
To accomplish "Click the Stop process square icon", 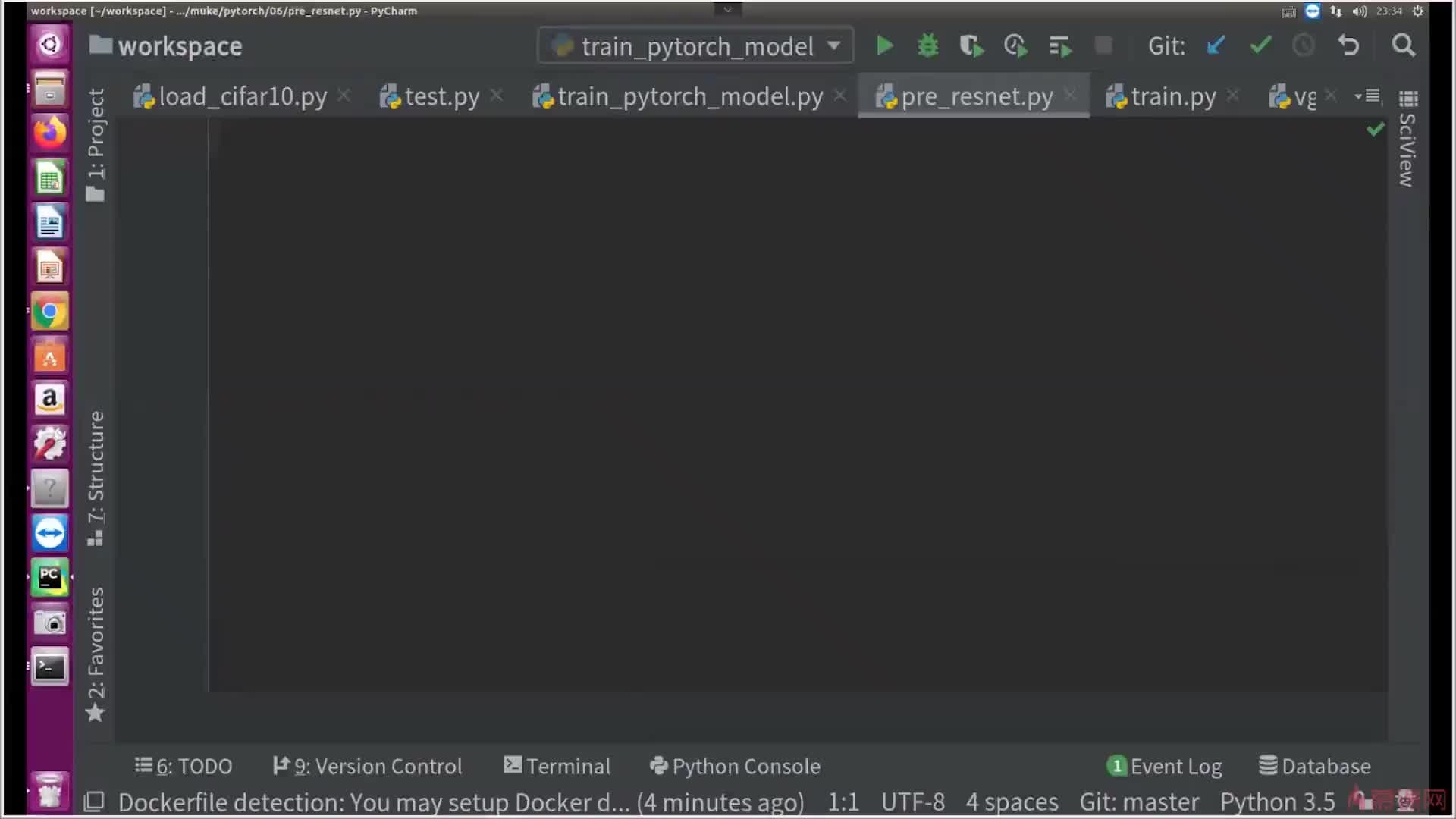I will click(1103, 45).
